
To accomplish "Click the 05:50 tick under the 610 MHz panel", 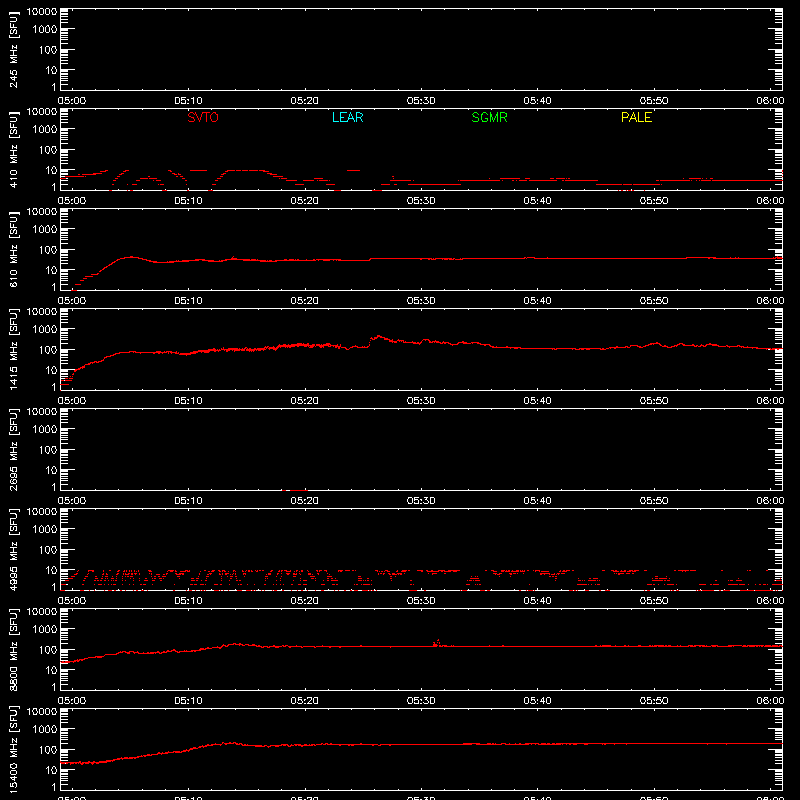I will [x=654, y=301].
